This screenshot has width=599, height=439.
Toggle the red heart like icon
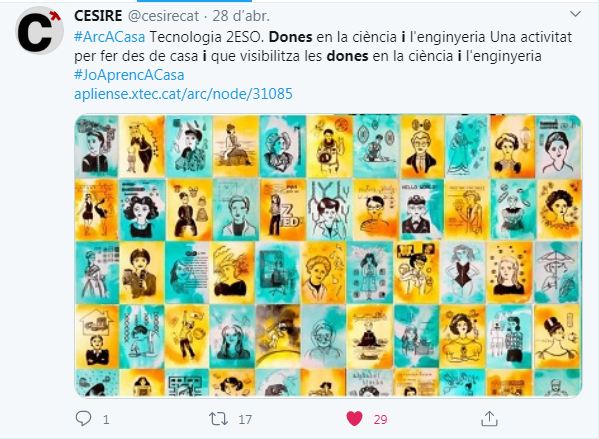pos(354,419)
